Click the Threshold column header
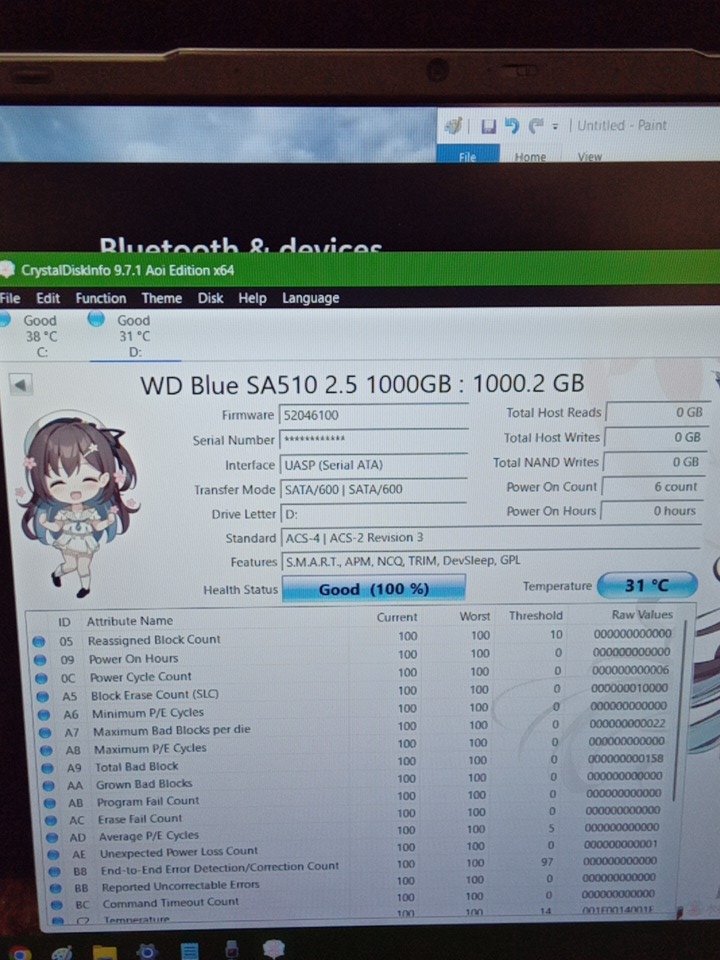This screenshot has width=720, height=960. click(x=536, y=615)
